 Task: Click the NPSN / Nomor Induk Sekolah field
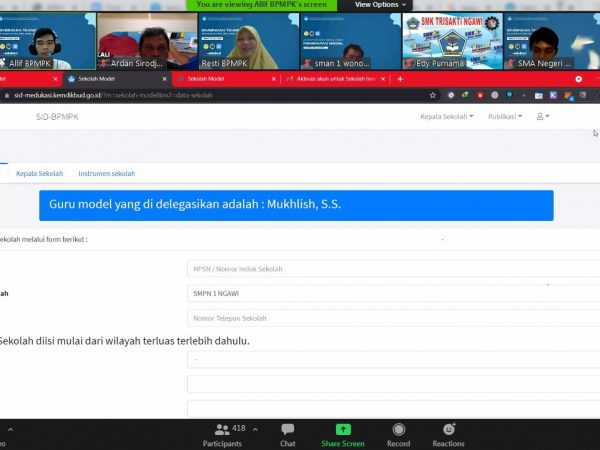tap(393, 269)
